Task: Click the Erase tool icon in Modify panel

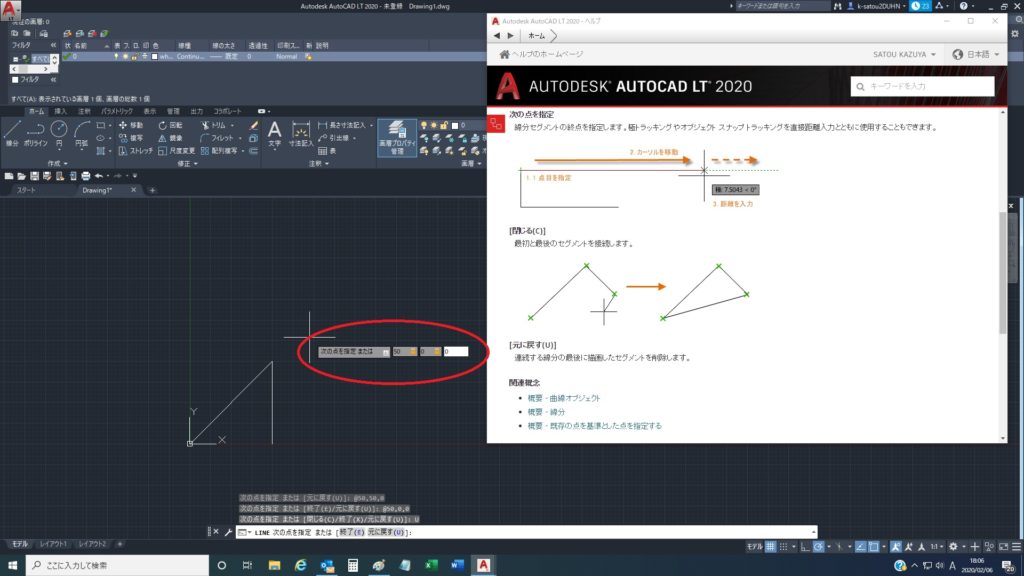Action: (x=253, y=125)
